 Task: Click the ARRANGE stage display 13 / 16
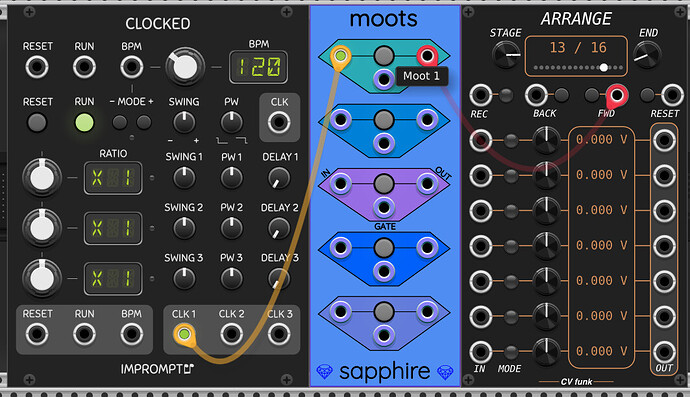pos(576,56)
